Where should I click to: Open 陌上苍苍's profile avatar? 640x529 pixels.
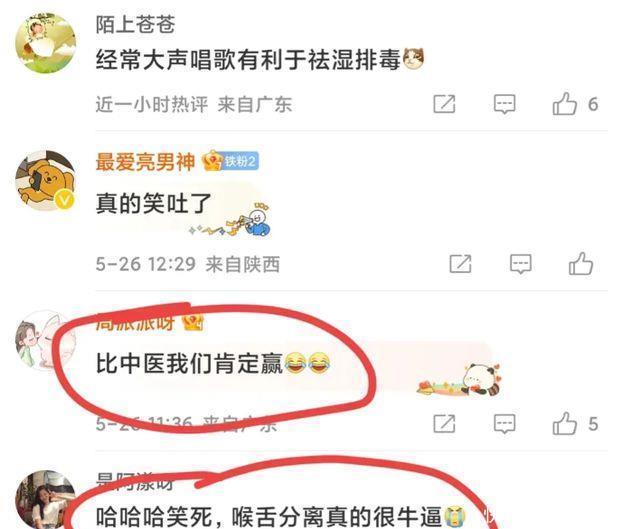46,43
